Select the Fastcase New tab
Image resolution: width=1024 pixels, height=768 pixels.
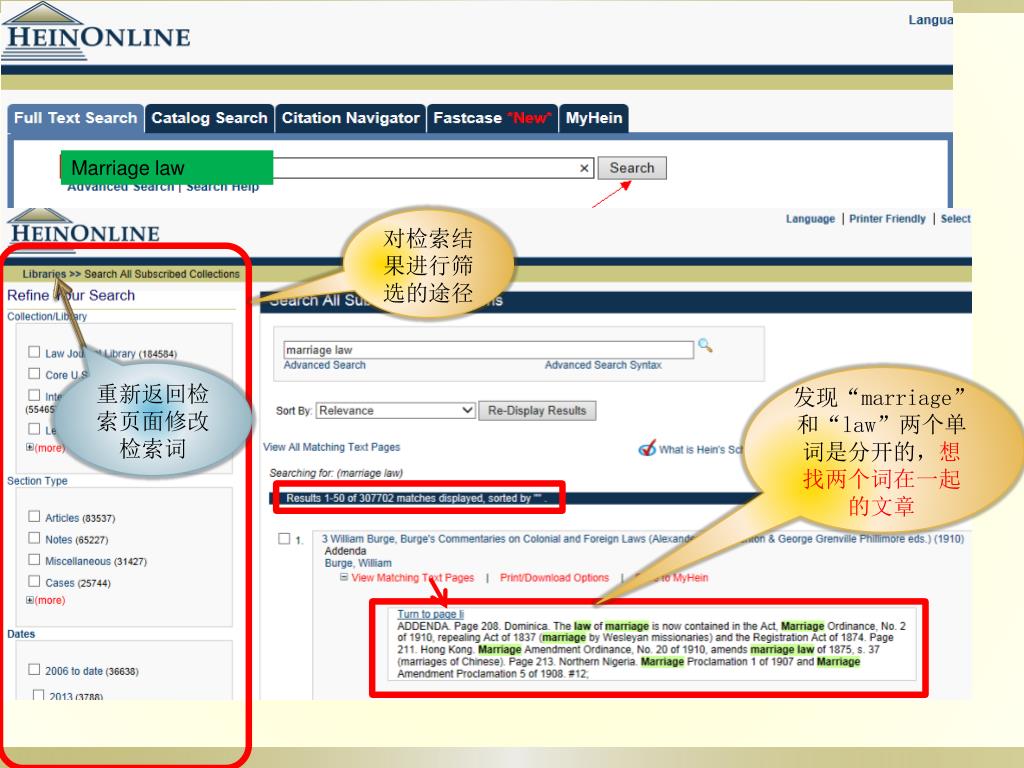[x=492, y=118]
